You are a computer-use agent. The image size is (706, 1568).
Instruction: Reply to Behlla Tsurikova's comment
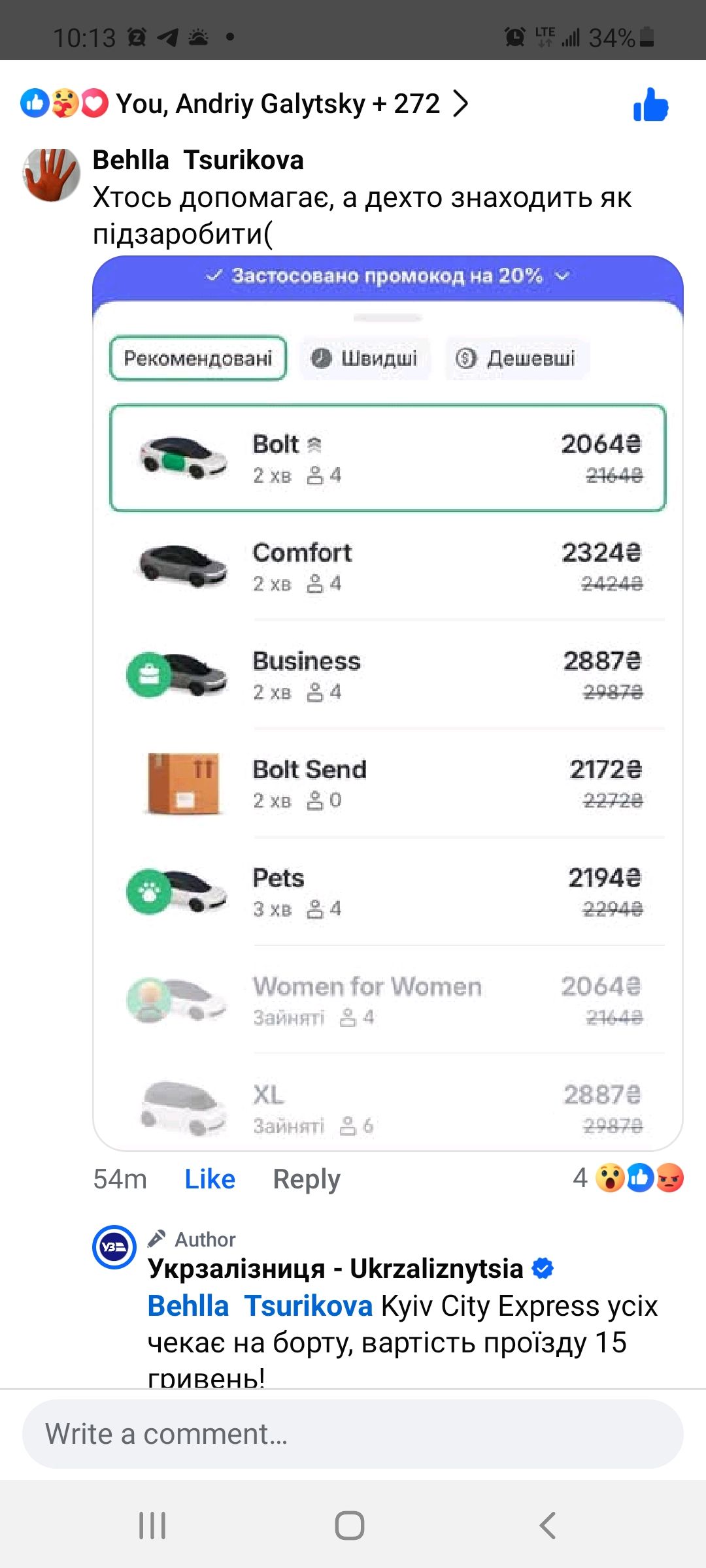click(x=307, y=1179)
